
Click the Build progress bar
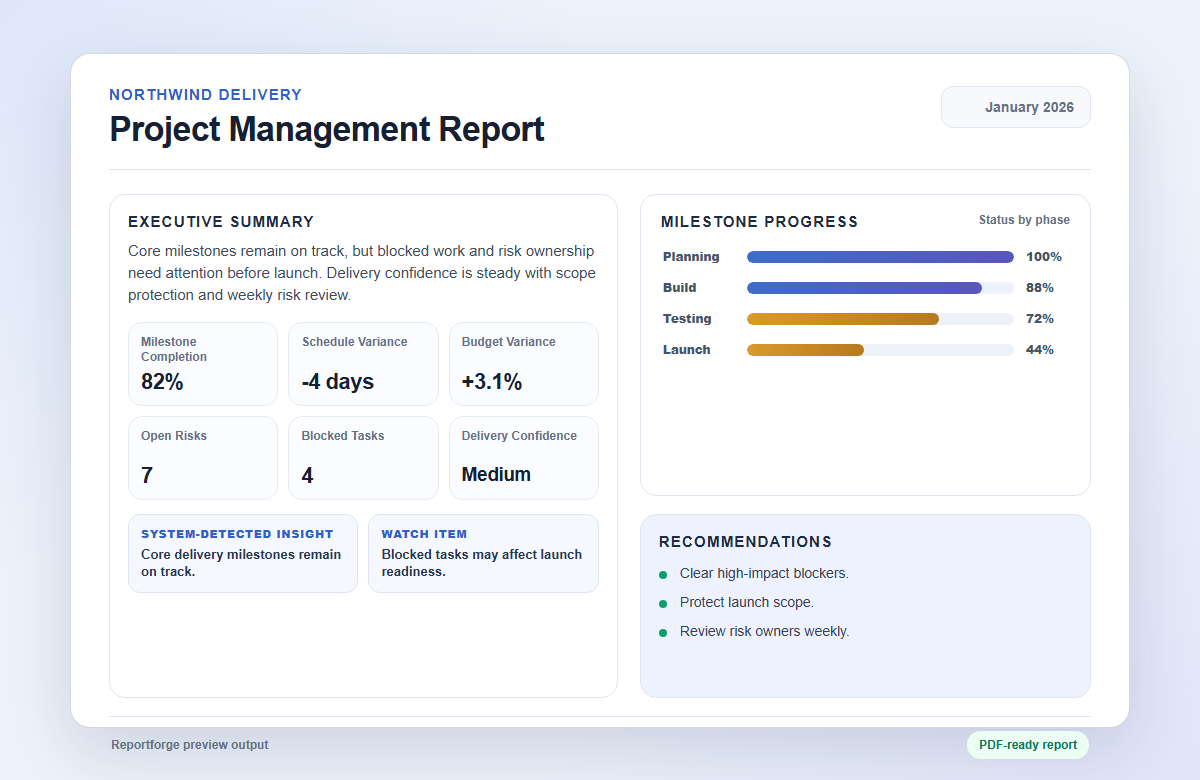[880, 288]
